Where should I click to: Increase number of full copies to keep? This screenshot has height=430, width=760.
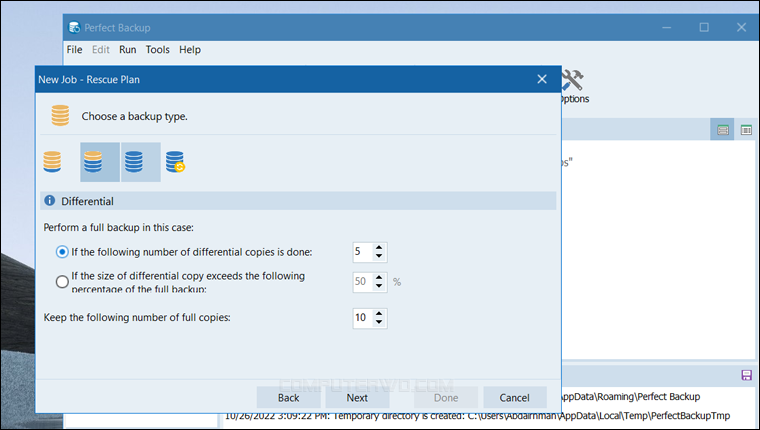(x=379, y=314)
